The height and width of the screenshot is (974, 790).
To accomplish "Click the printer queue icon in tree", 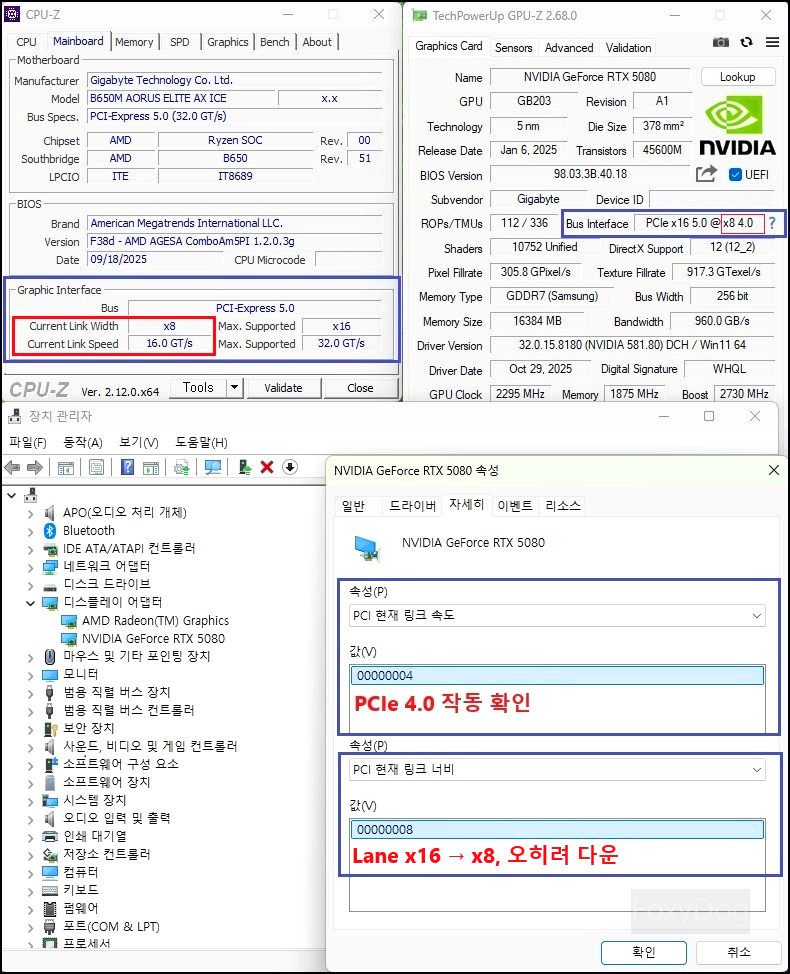I will [x=50, y=836].
